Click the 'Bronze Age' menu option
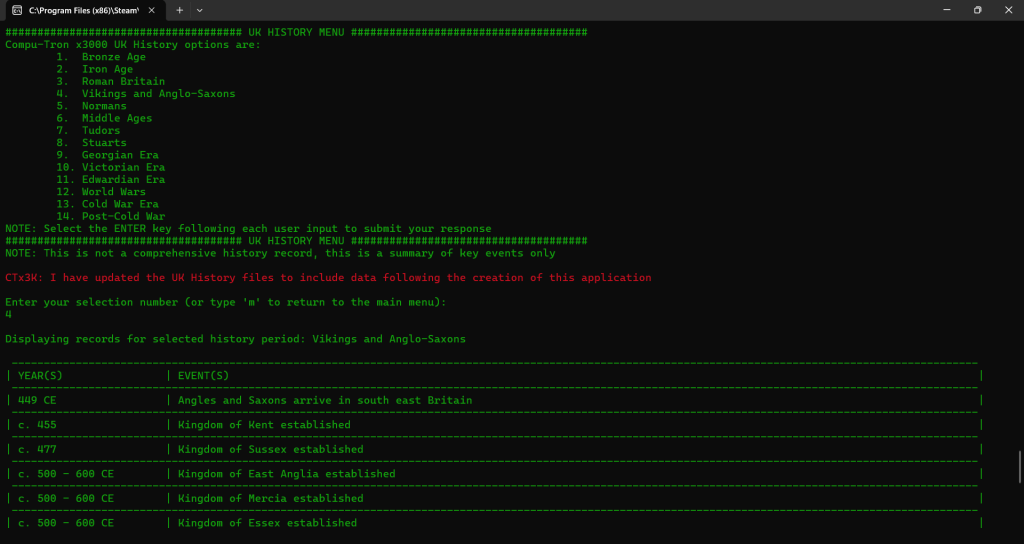This screenshot has width=1024, height=544. tap(113, 57)
